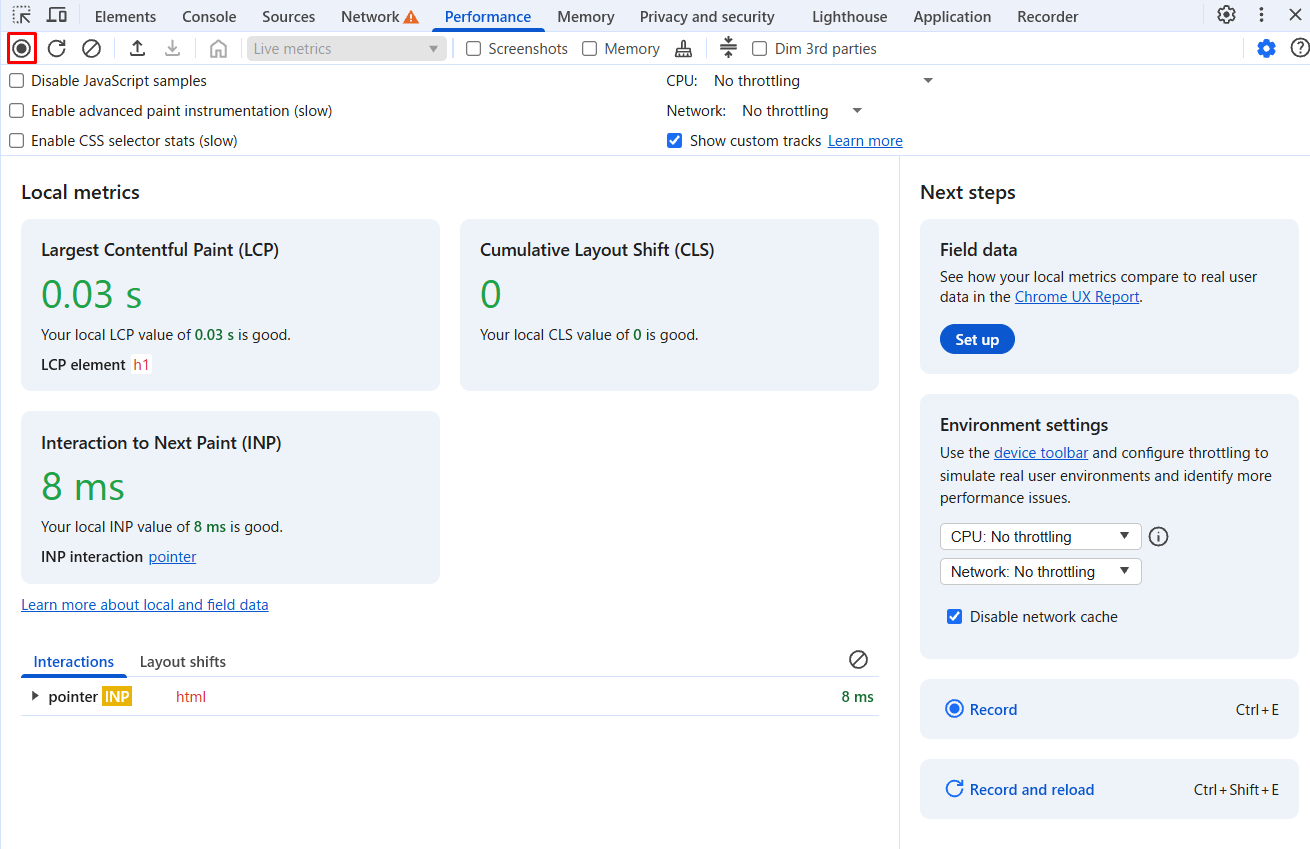
Task: Enable the Screenshots checkbox
Action: pos(474,49)
